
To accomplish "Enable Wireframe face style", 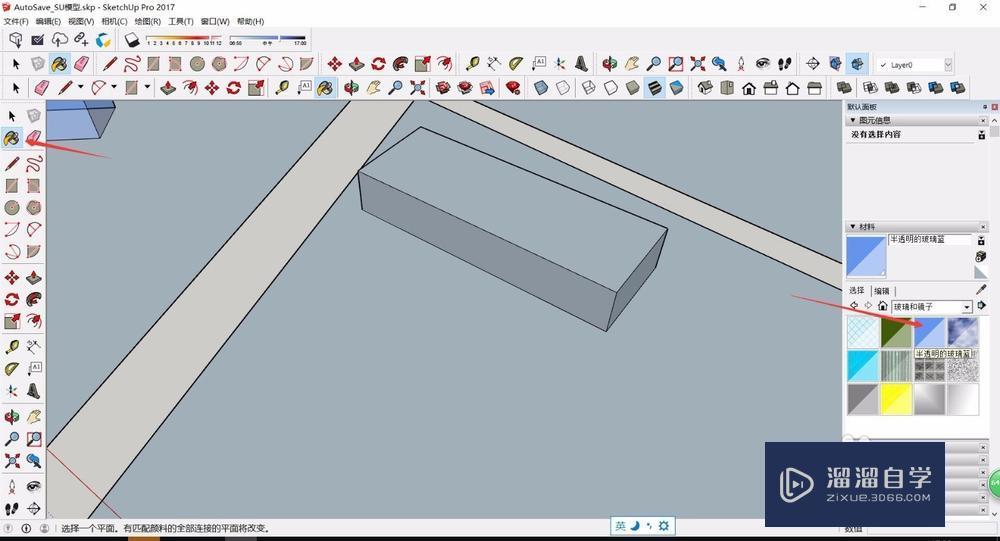I will tap(589, 87).
